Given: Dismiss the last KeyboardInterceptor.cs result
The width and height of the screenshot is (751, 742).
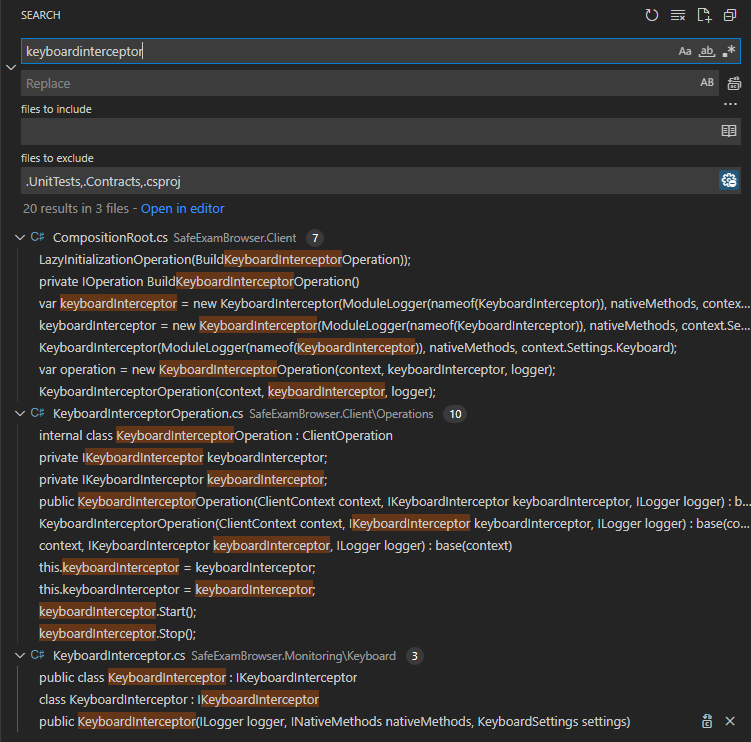Looking at the screenshot, I should click(x=730, y=721).
